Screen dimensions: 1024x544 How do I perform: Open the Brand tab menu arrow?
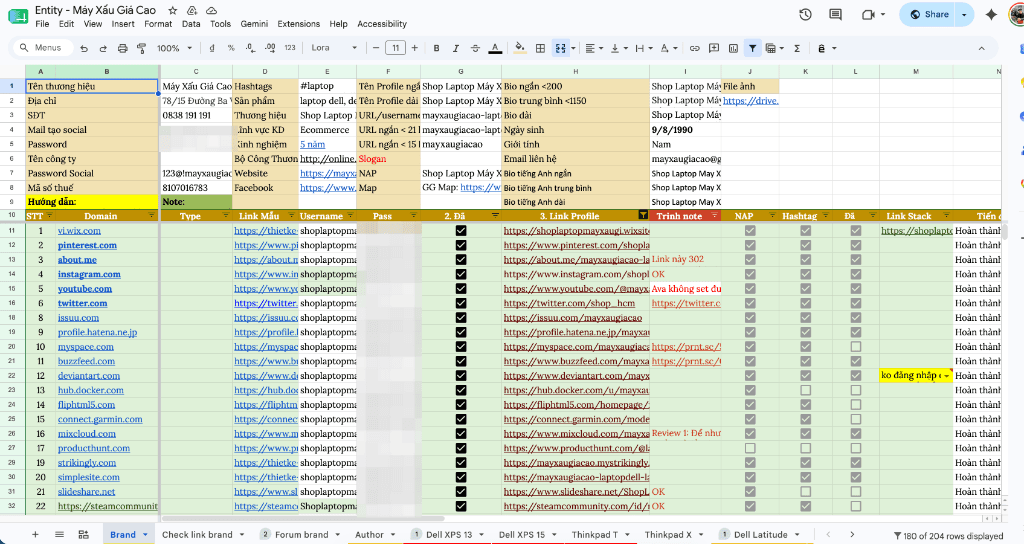click(145, 535)
